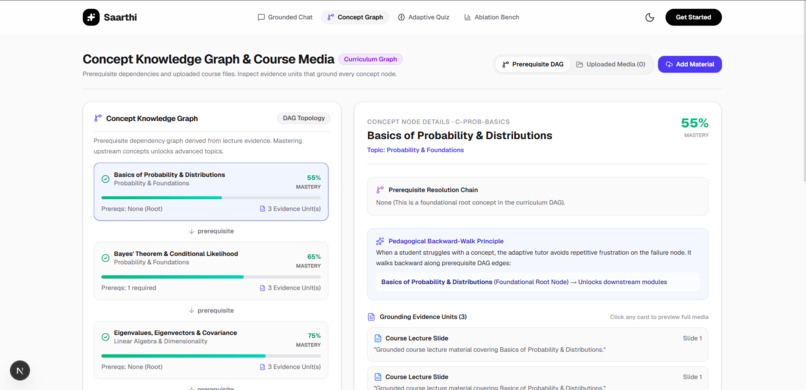
Task: Click the 65% mastery value
Action: pos(314,257)
